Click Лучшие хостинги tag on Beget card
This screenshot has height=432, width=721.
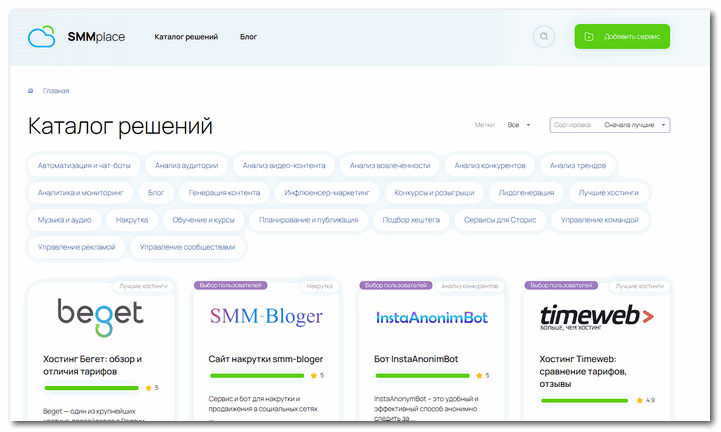coord(143,286)
